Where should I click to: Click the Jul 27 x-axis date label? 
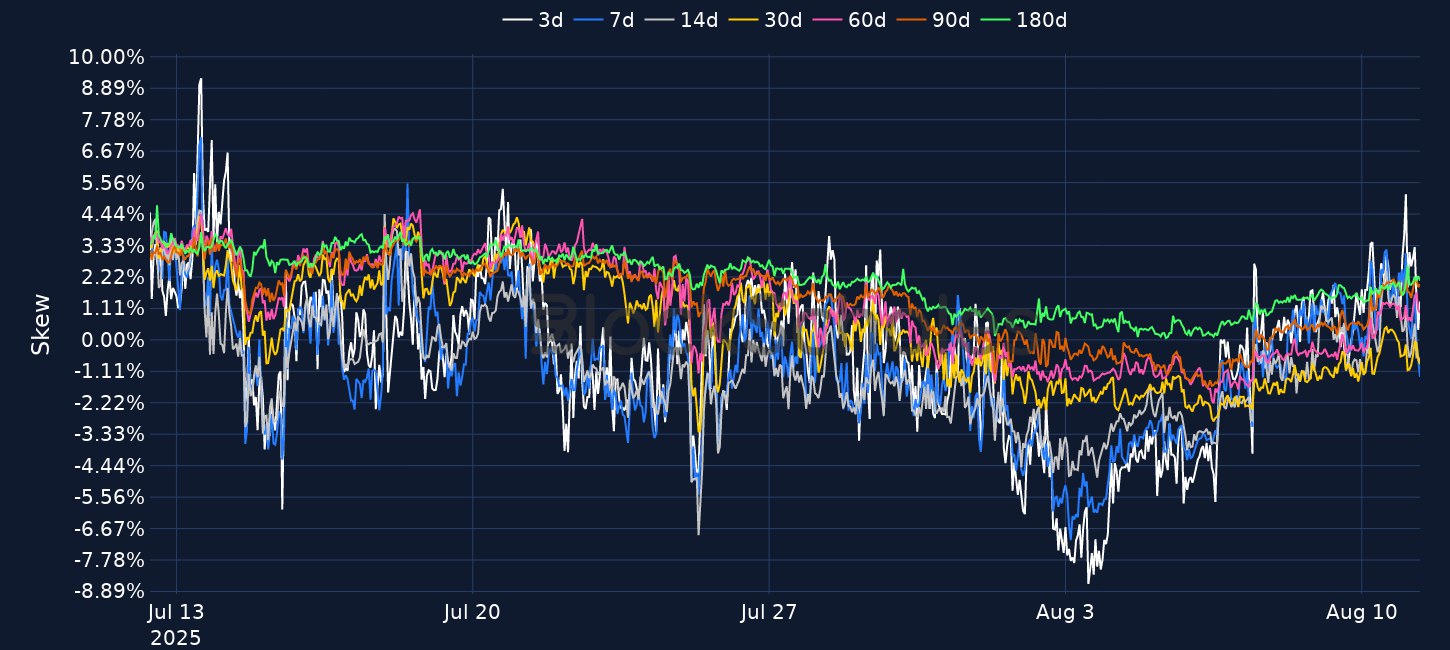[768, 613]
